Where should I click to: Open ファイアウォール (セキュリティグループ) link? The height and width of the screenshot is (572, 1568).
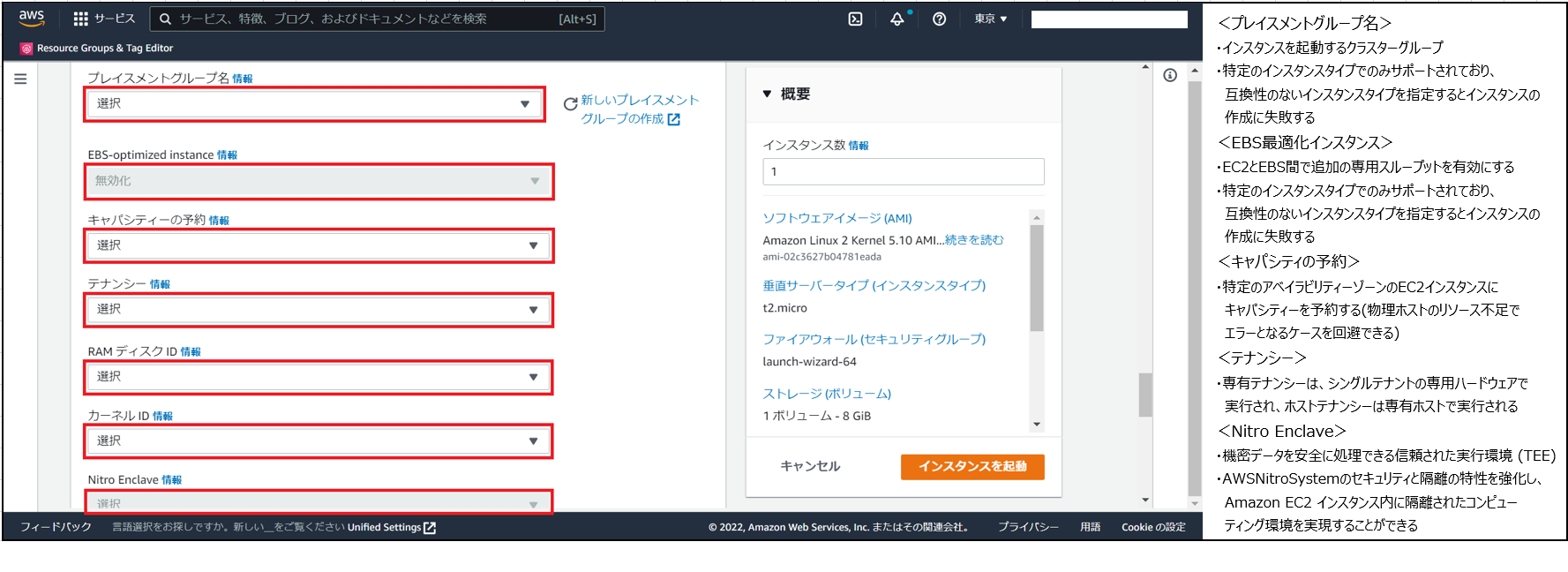pyautogui.click(x=874, y=339)
